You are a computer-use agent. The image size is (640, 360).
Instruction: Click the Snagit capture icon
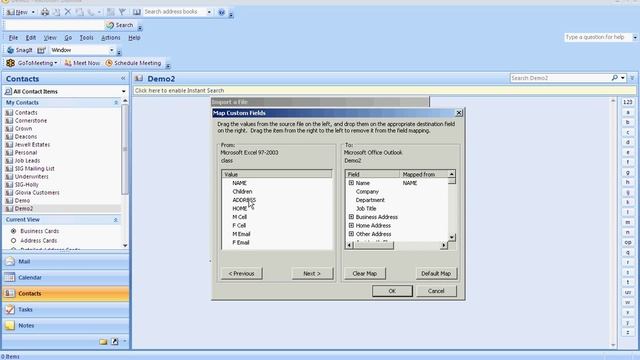(11, 50)
